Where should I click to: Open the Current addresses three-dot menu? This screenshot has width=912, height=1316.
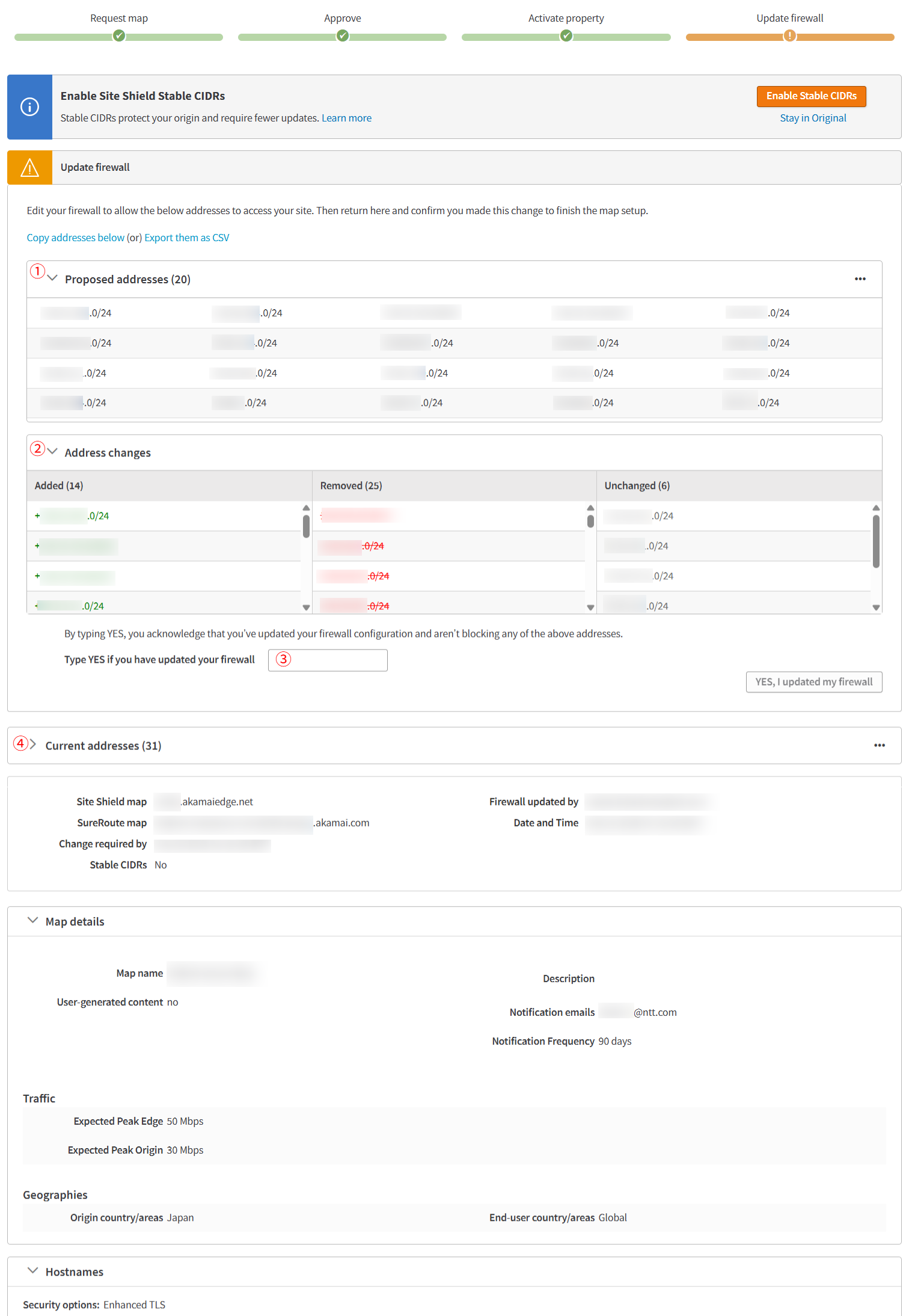pyautogui.click(x=879, y=746)
